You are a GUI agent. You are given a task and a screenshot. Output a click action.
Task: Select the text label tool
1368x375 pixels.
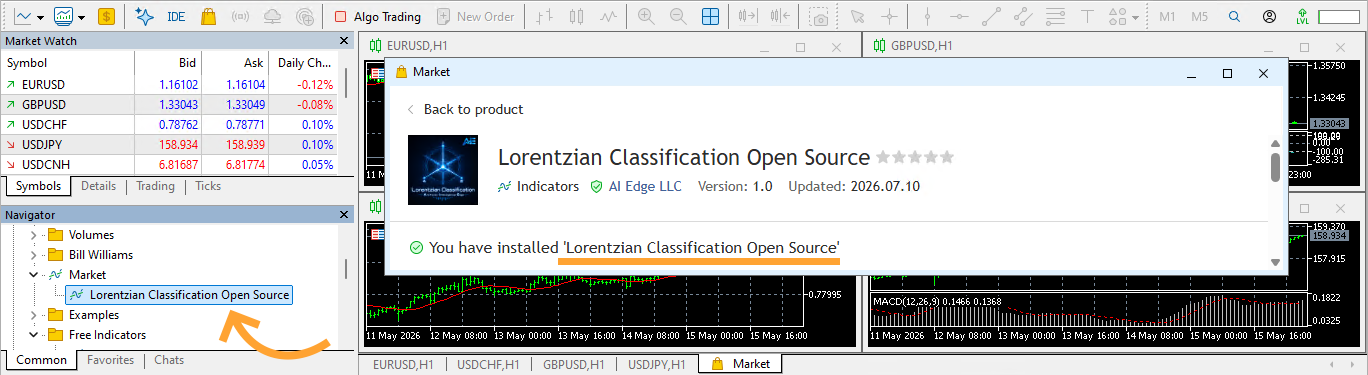coord(1087,17)
